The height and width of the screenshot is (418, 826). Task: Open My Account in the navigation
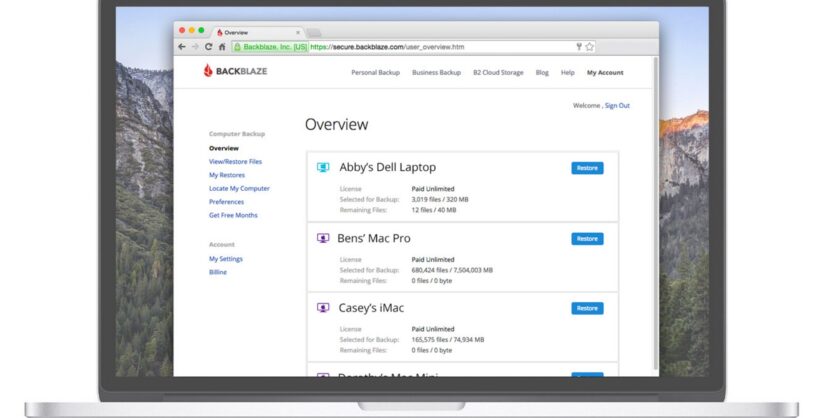[605, 73]
